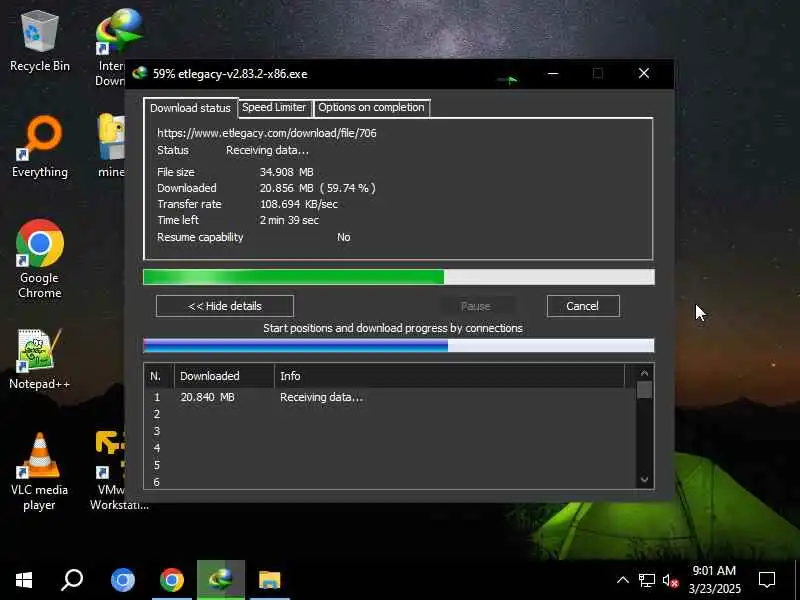Minimize the download progress window
The image size is (800, 600).
point(553,73)
